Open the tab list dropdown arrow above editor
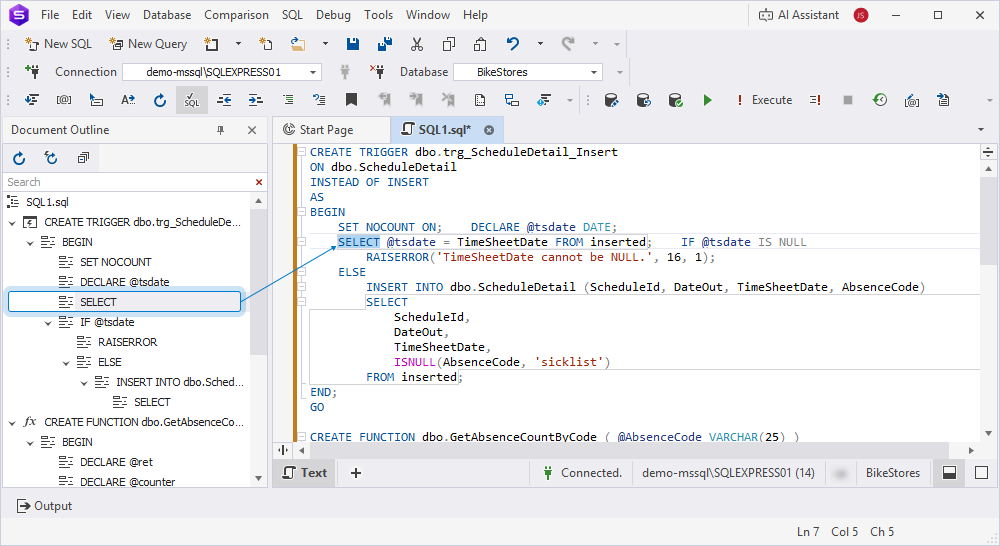The height and width of the screenshot is (546, 1000). point(981,130)
